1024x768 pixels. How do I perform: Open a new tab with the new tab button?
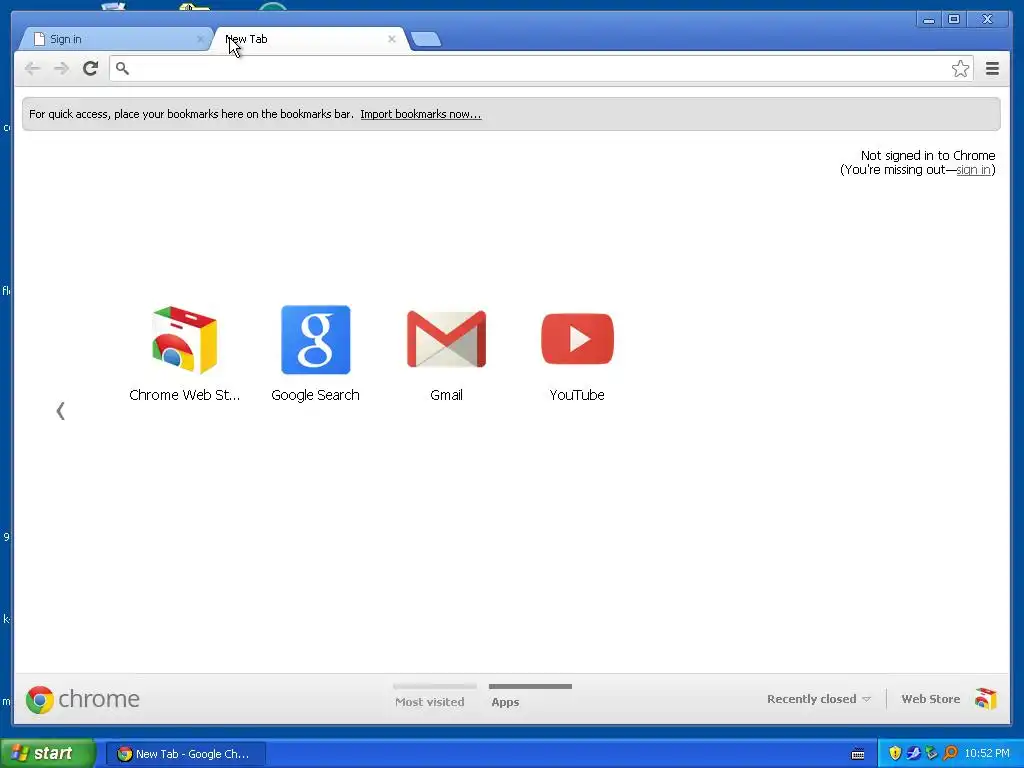click(x=426, y=40)
